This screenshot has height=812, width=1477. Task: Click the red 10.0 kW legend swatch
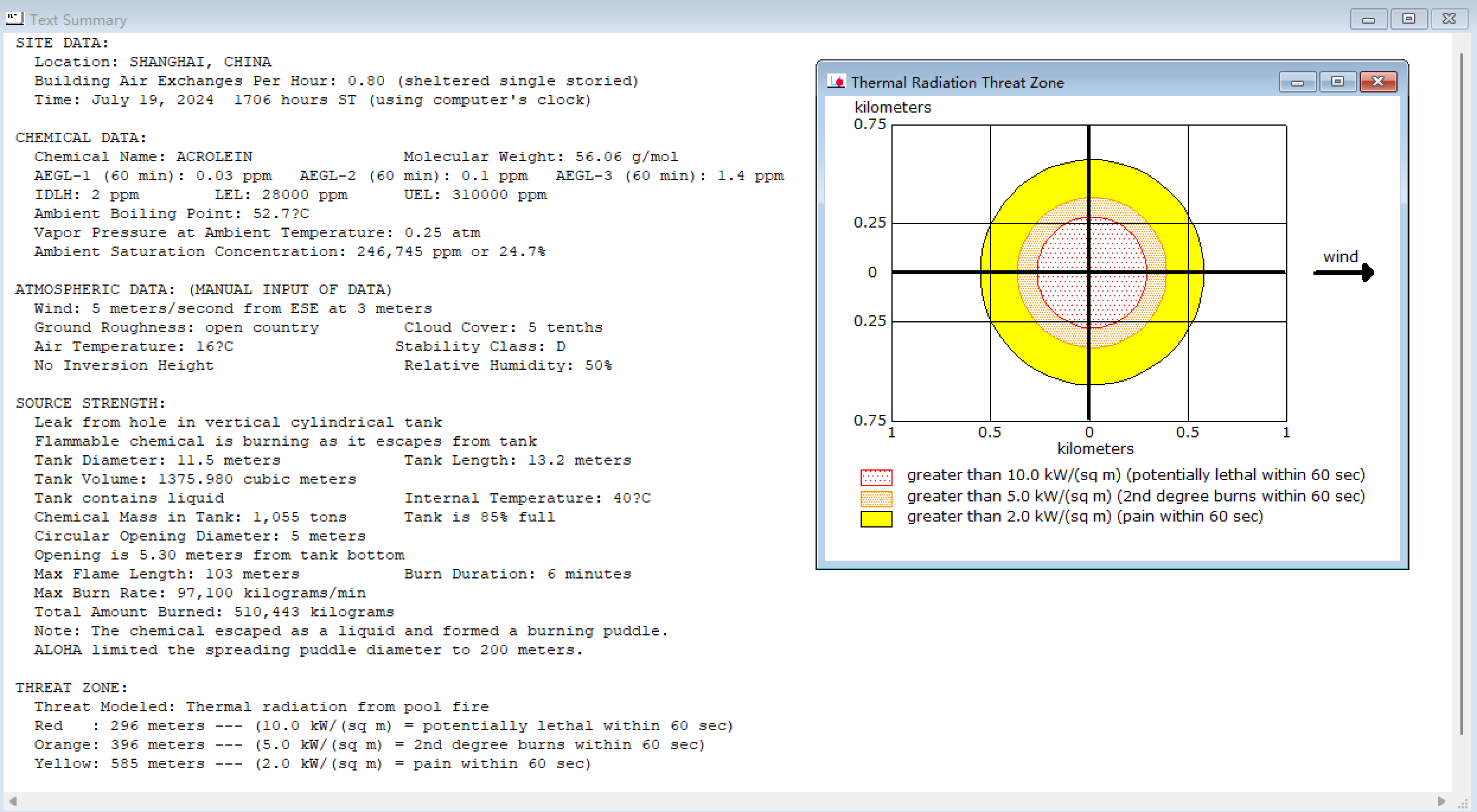pyautogui.click(x=876, y=477)
